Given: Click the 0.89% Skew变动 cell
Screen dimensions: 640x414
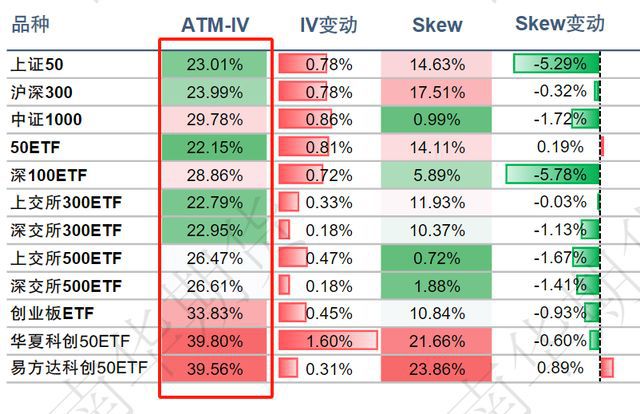Looking at the screenshot, I should pos(560,368).
